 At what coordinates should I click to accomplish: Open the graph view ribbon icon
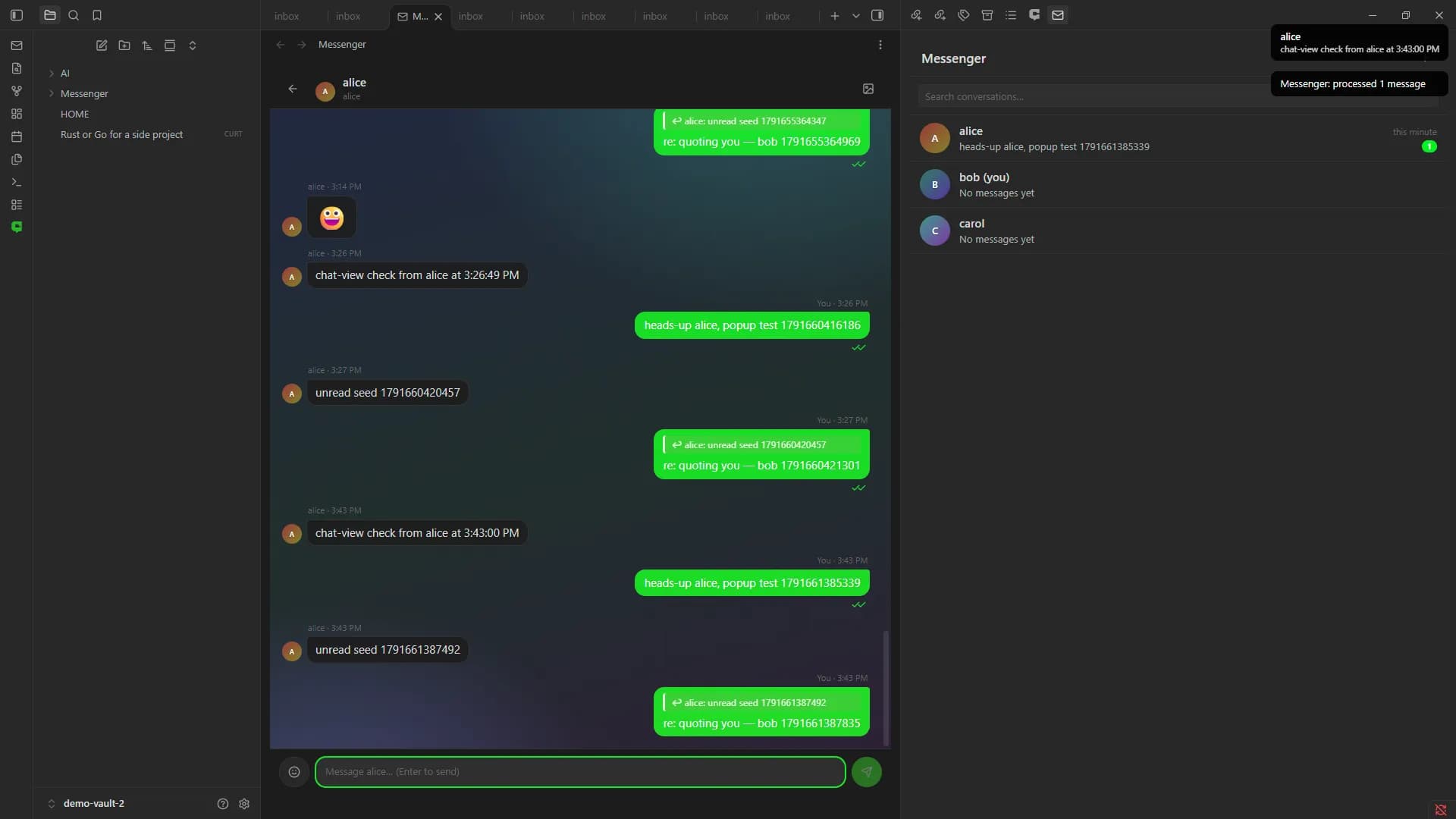click(x=17, y=91)
